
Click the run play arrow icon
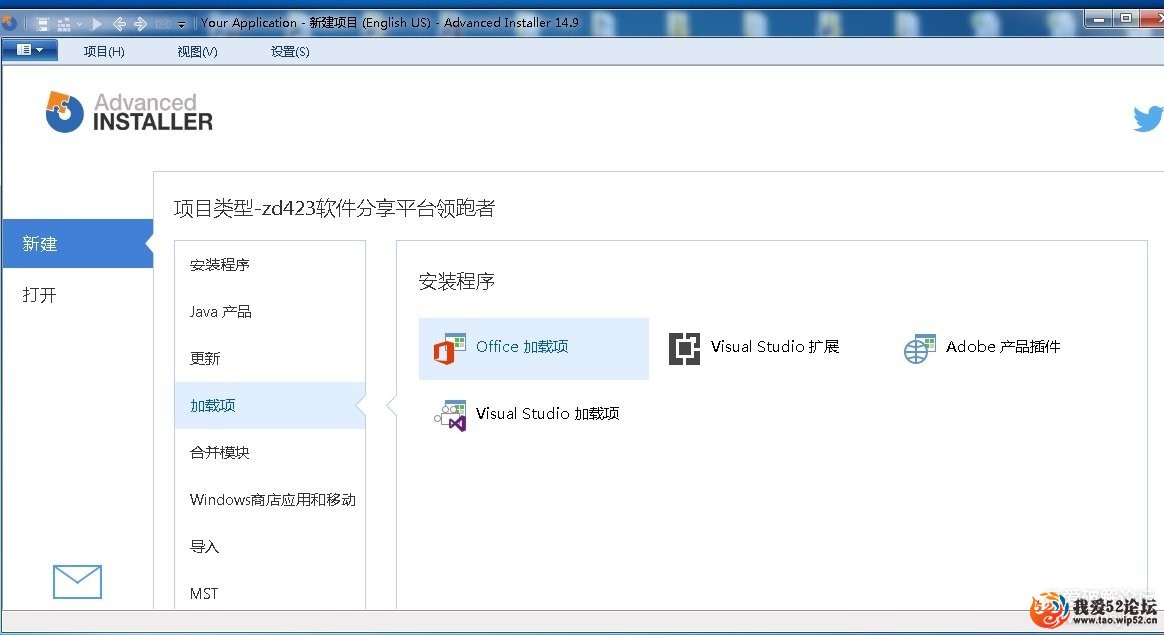pyautogui.click(x=97, y=24)
